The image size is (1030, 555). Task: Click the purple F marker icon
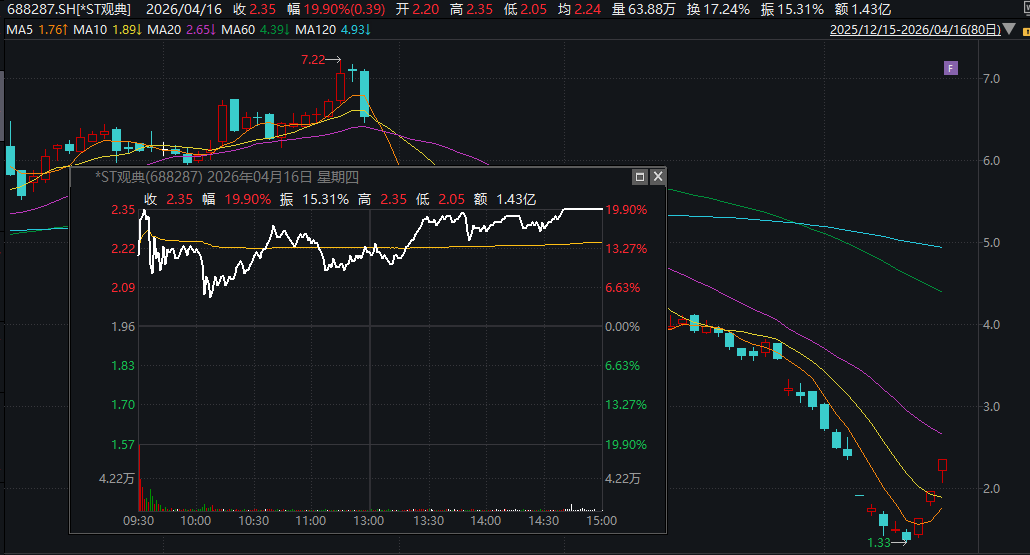point(950,68)
